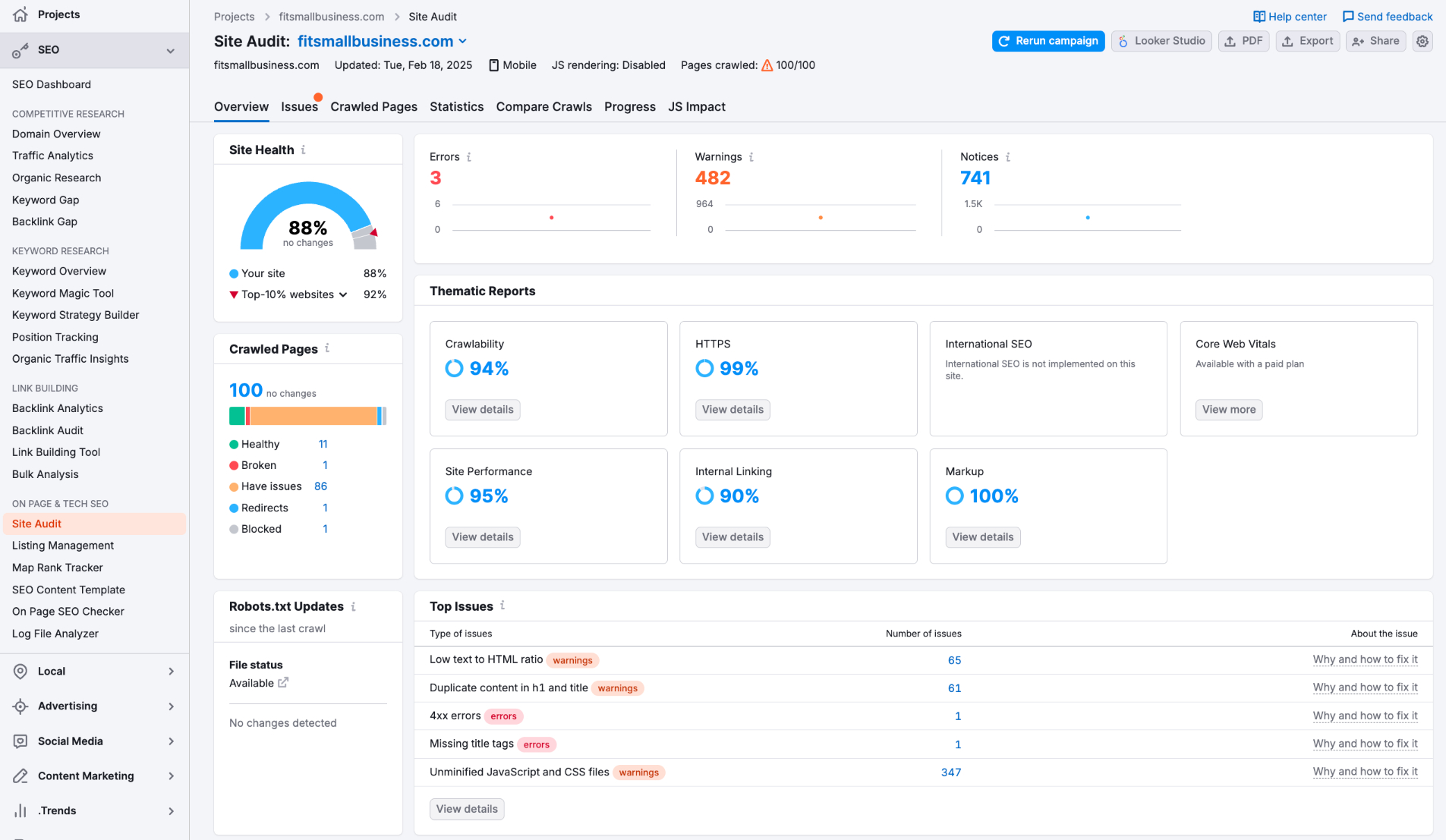Viewport: 1446px width, 840px height.
Task: Click the errors count 3
Action: coord(436,178)
